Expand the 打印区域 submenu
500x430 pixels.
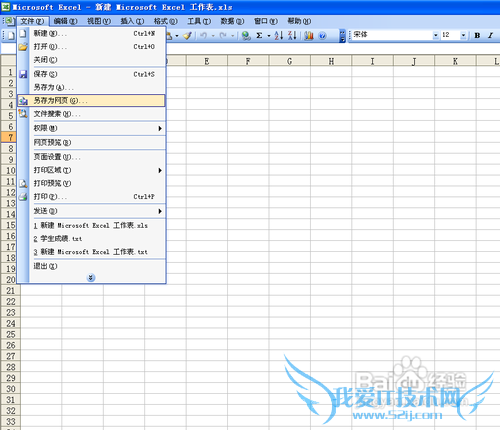point(91,170)
